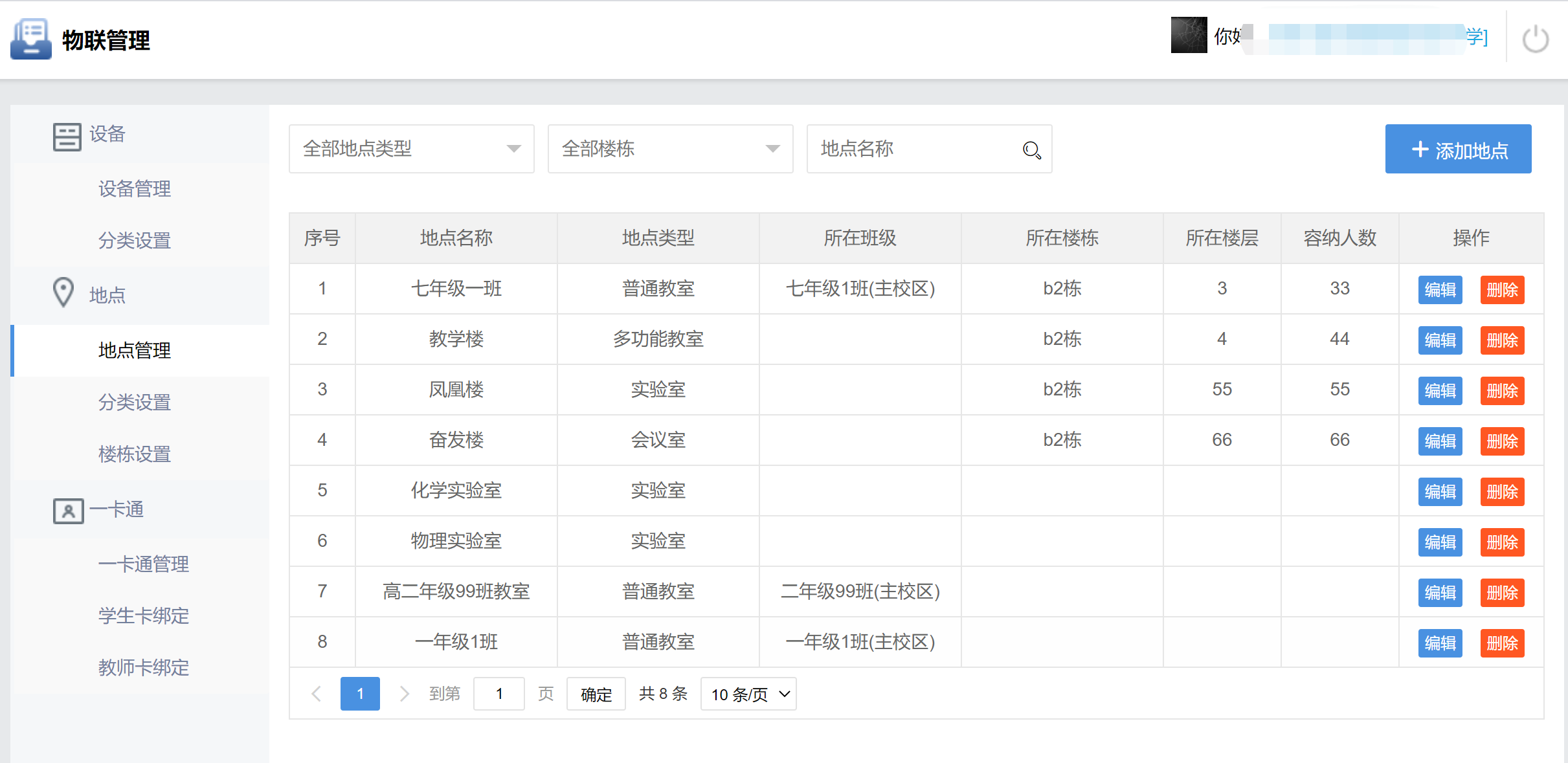This screenshot has width=1568, height=763.
Task: Go to next page arrow
Action: click(405, 694)
